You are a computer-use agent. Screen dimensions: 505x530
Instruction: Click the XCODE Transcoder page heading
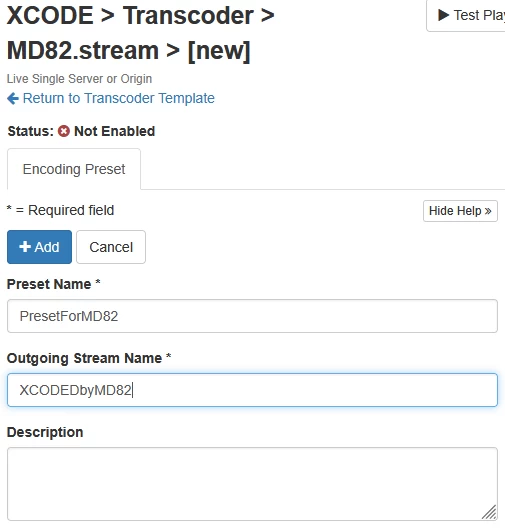point(140,33)
